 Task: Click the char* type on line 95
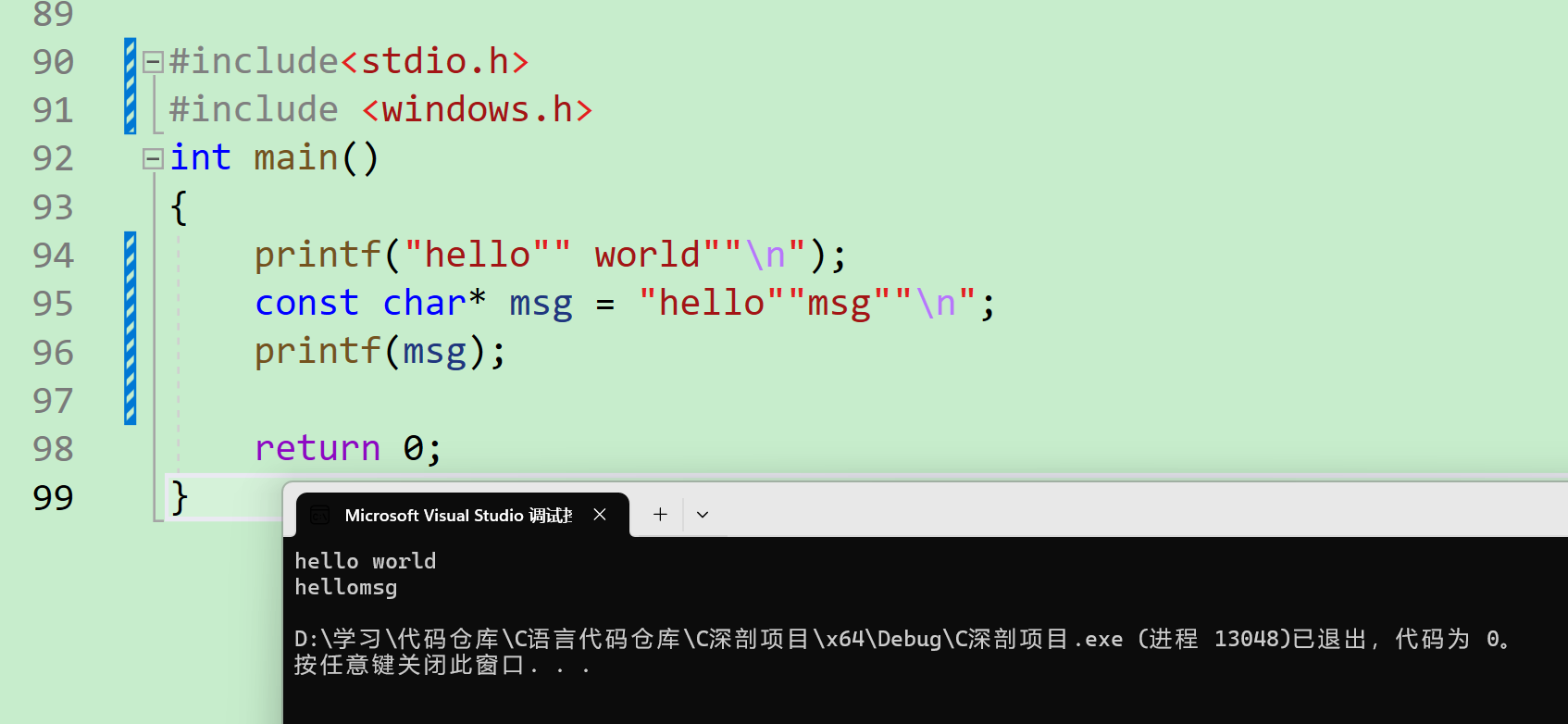(434, 303)
